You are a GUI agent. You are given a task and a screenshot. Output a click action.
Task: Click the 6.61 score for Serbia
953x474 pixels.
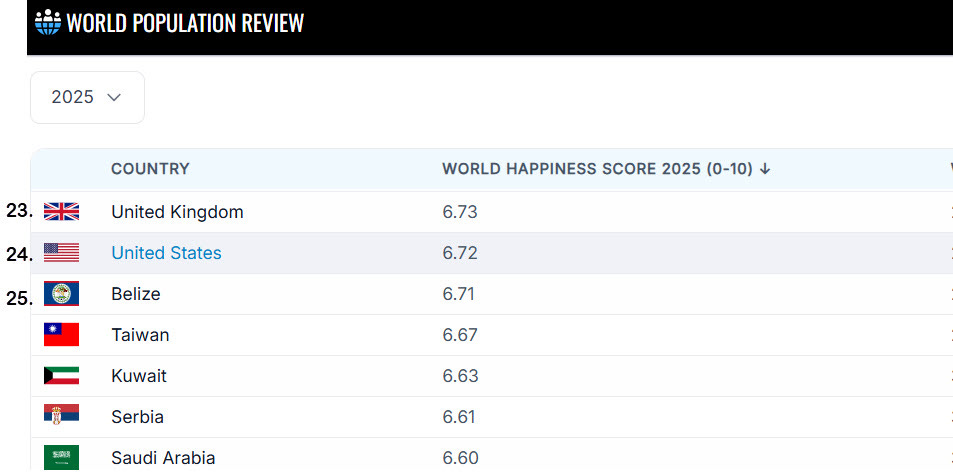tap(459, 417)
